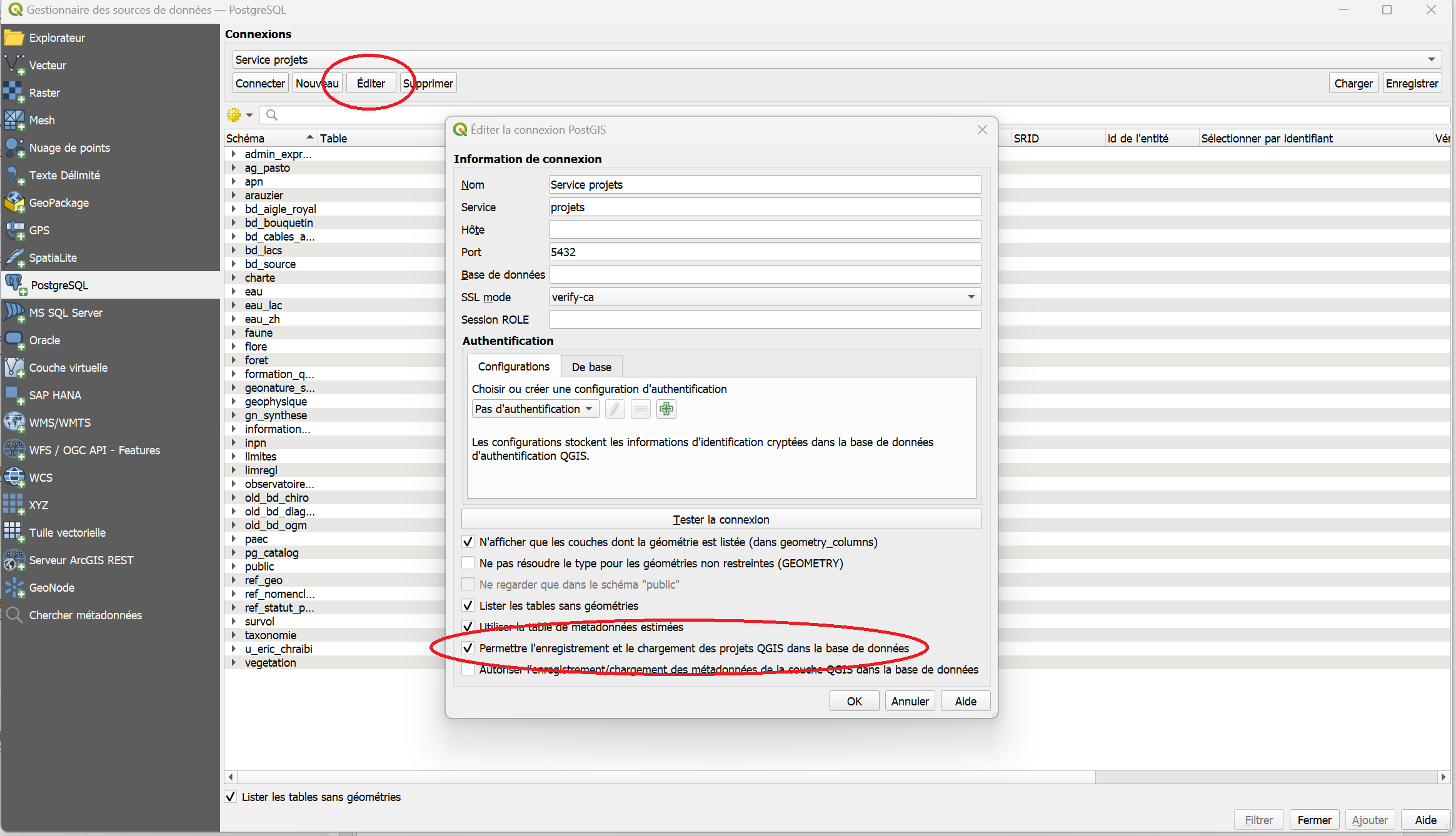Select the XYZ tiles source
1456x836 pixels.
(x=110, y=505)
